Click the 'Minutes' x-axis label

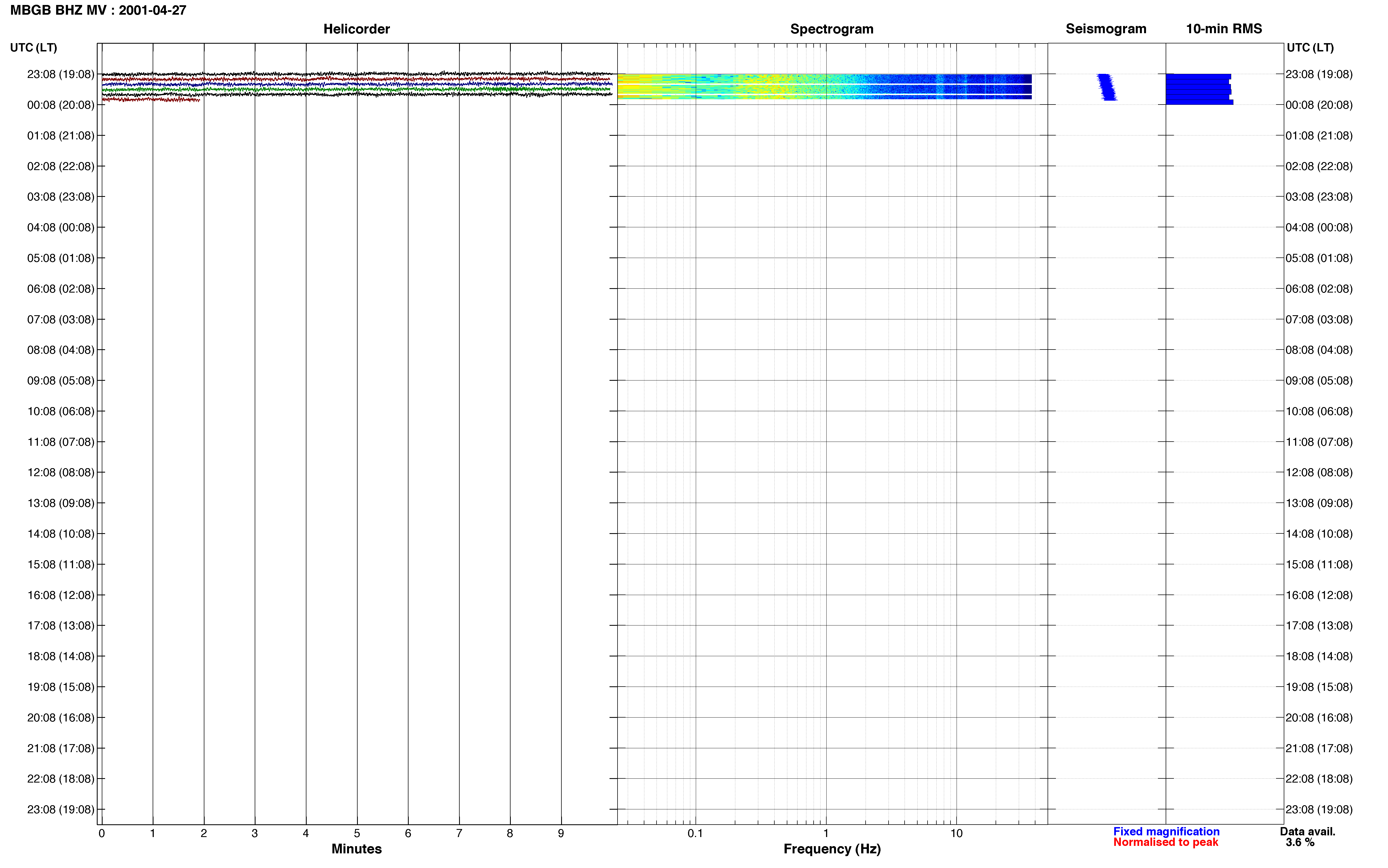356,849
